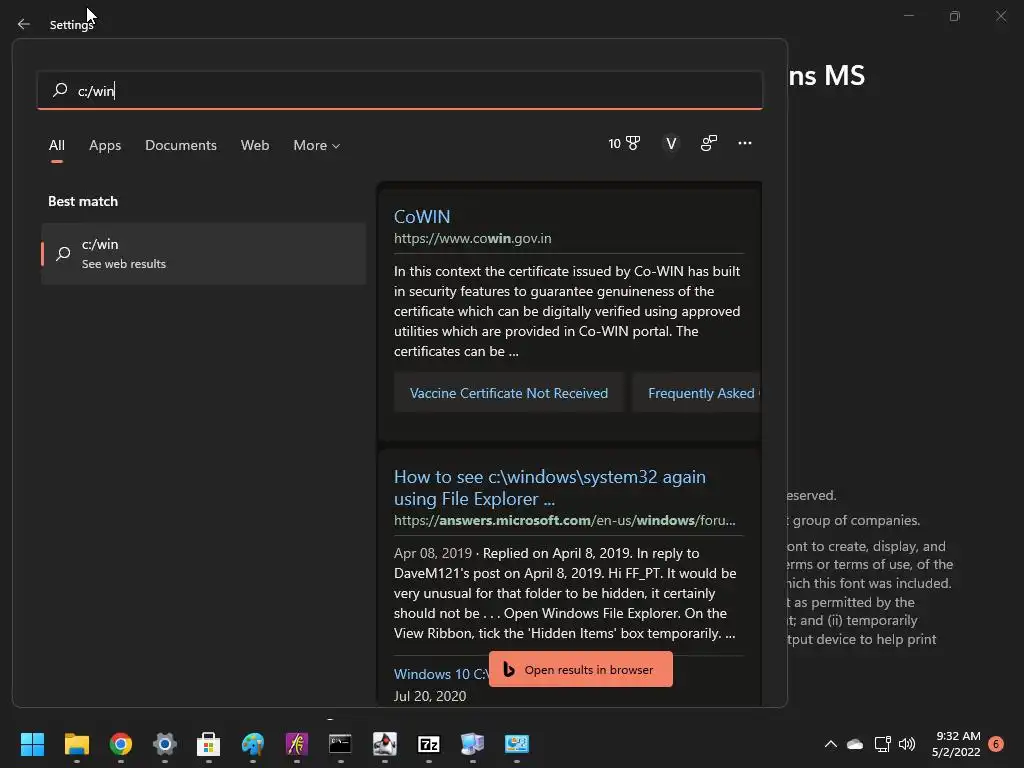This screenshot has height=768, width=1024.
Task: Open the Windows Start menu
Action: [32, 744]
